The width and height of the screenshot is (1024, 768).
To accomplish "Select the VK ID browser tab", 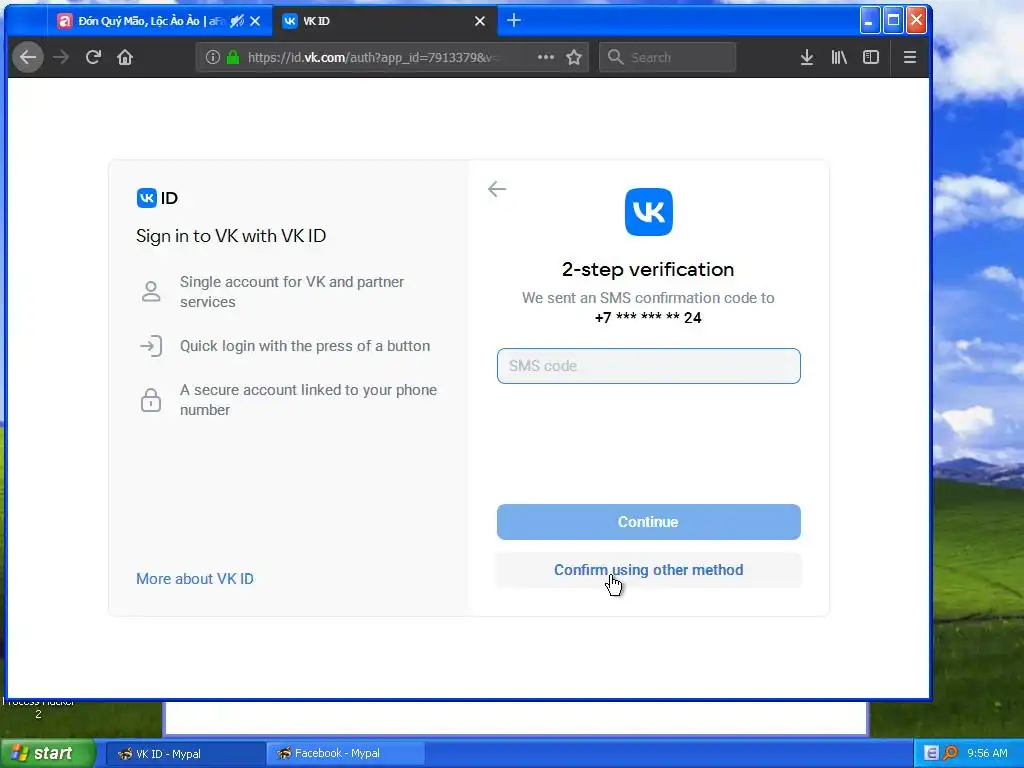I will pos(385,21).
